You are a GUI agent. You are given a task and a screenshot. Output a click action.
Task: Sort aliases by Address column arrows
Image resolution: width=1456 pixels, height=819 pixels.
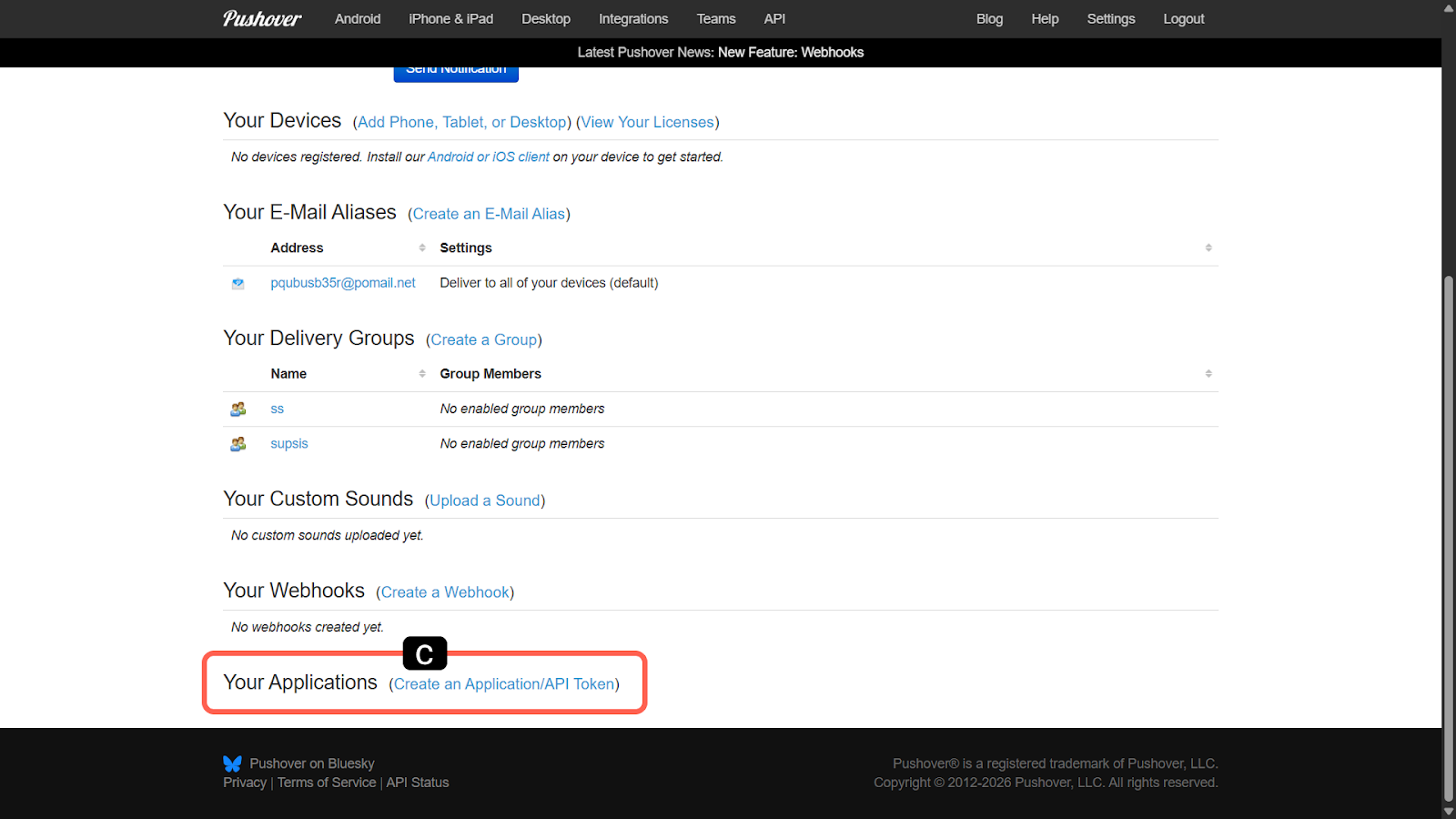click(x=422, y=248)
